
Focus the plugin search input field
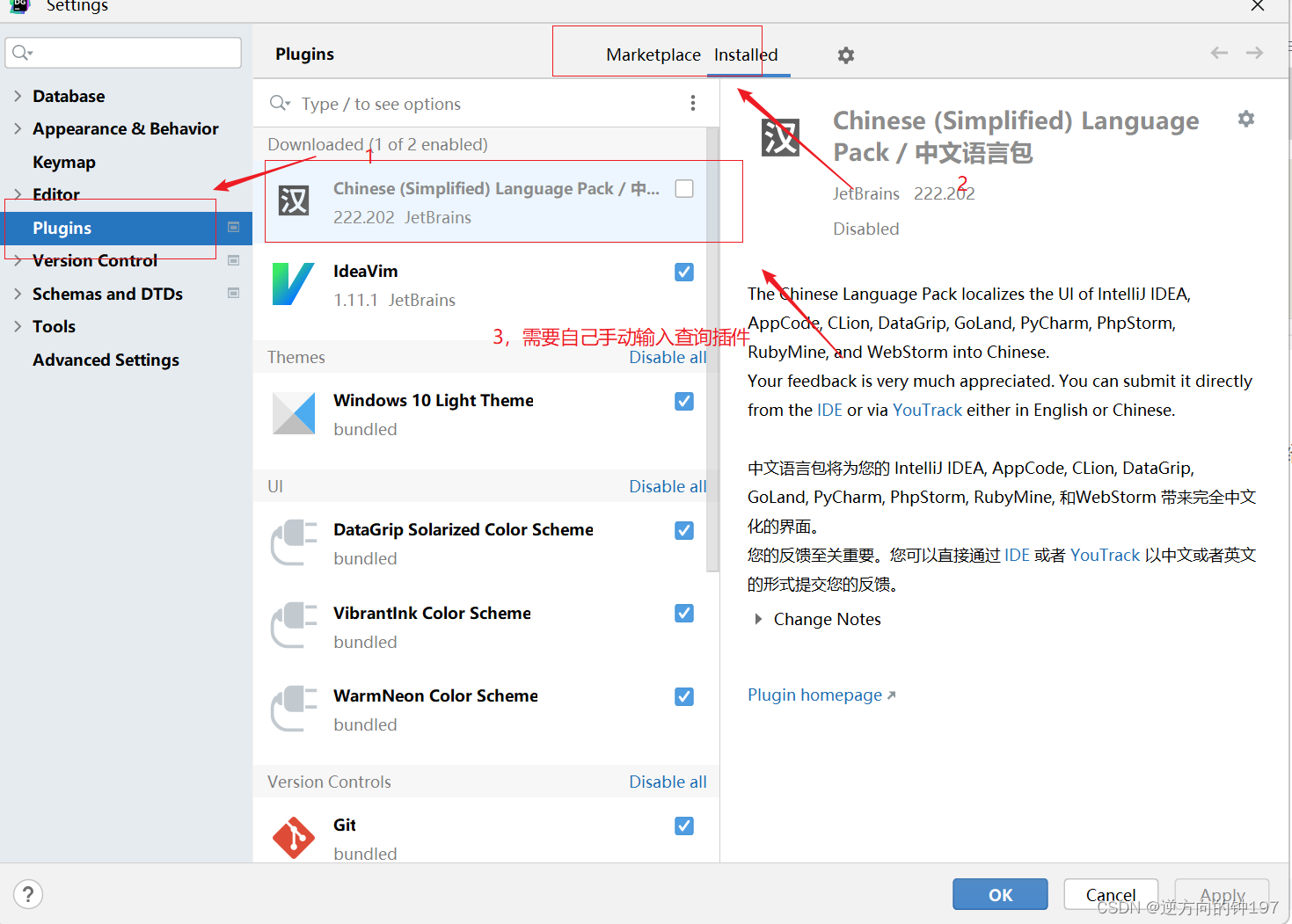[488, 104]
